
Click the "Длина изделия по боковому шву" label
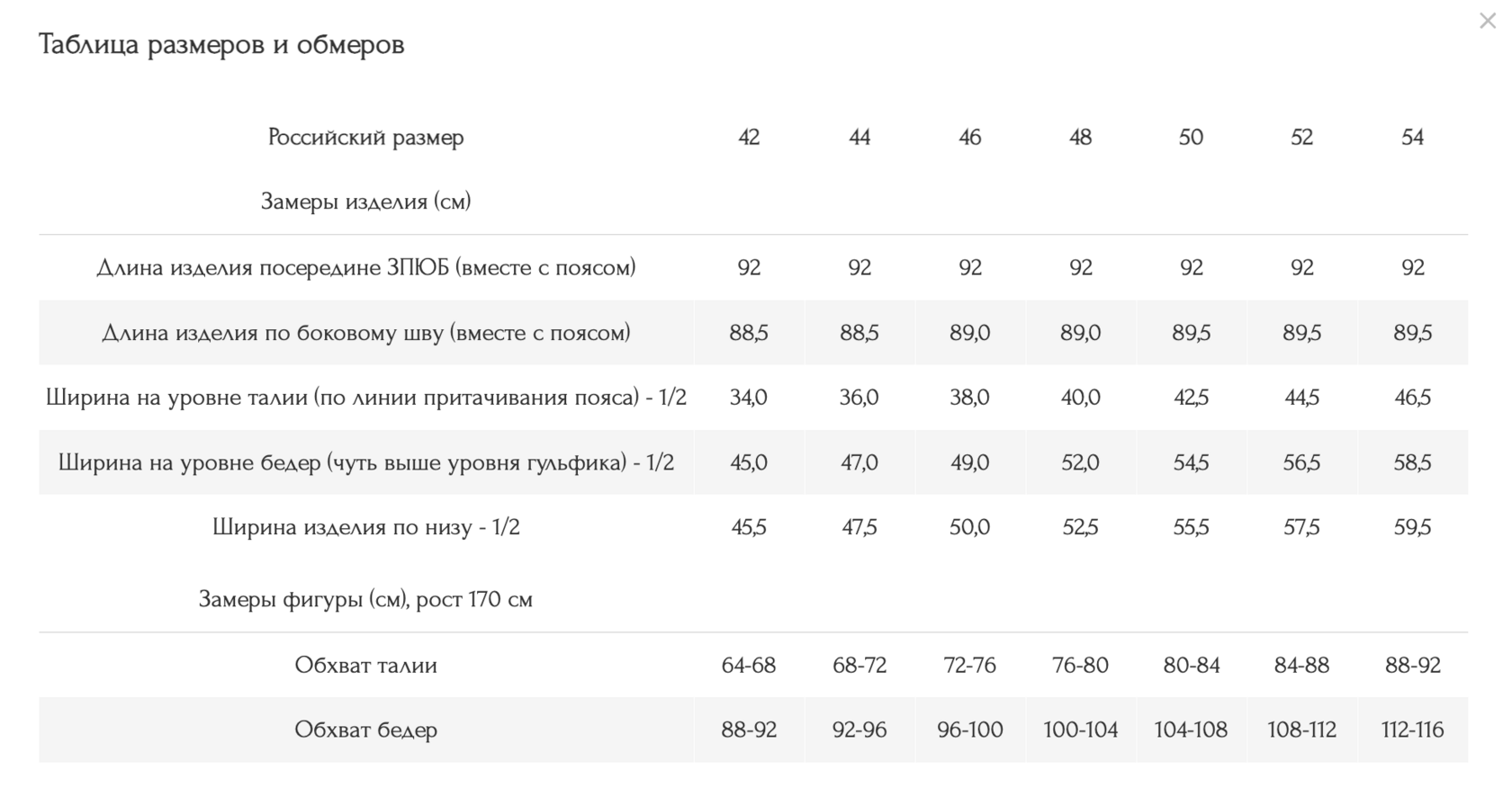tap(366, 333)
